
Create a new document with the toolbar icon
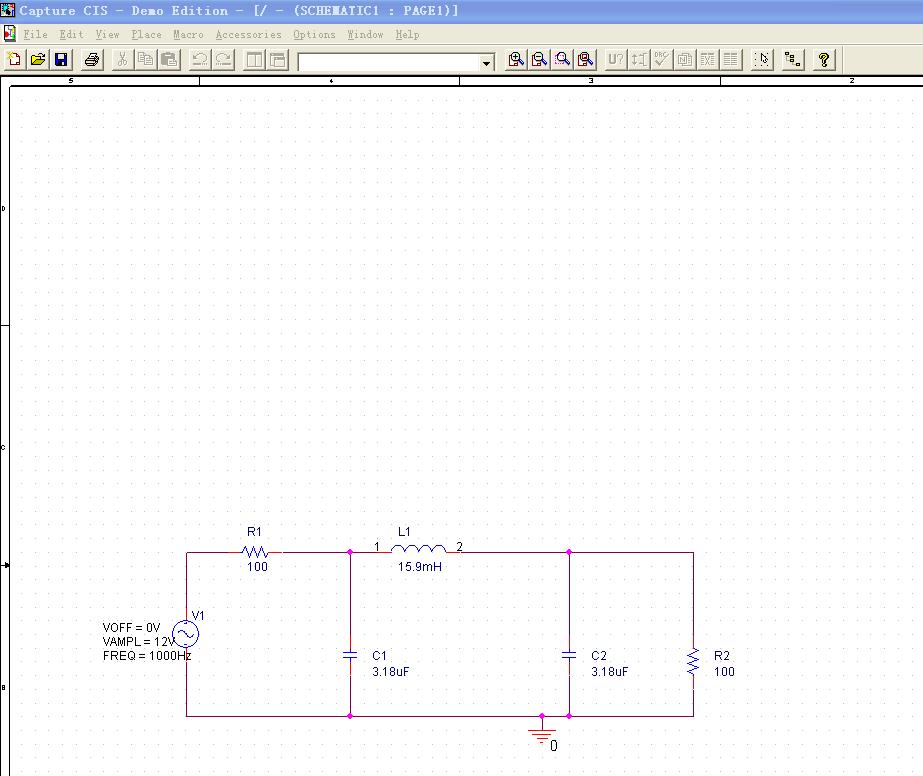15,59
